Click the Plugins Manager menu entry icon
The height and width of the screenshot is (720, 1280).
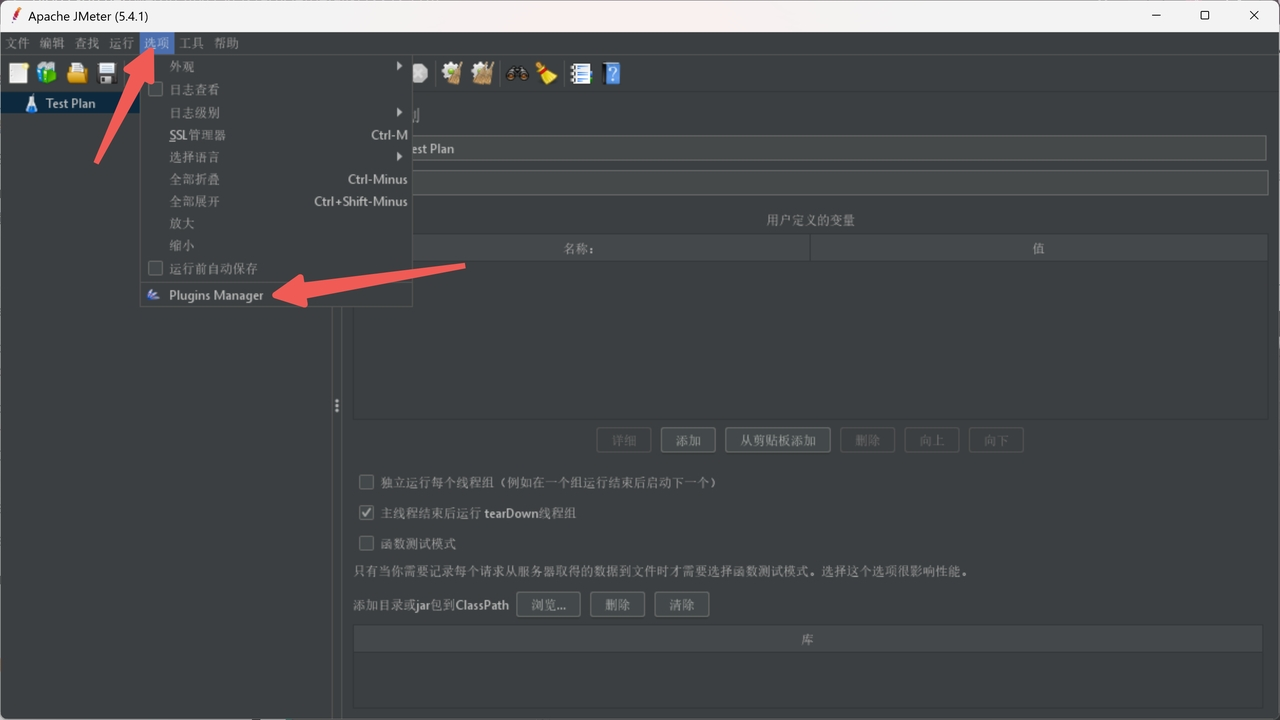153,295
